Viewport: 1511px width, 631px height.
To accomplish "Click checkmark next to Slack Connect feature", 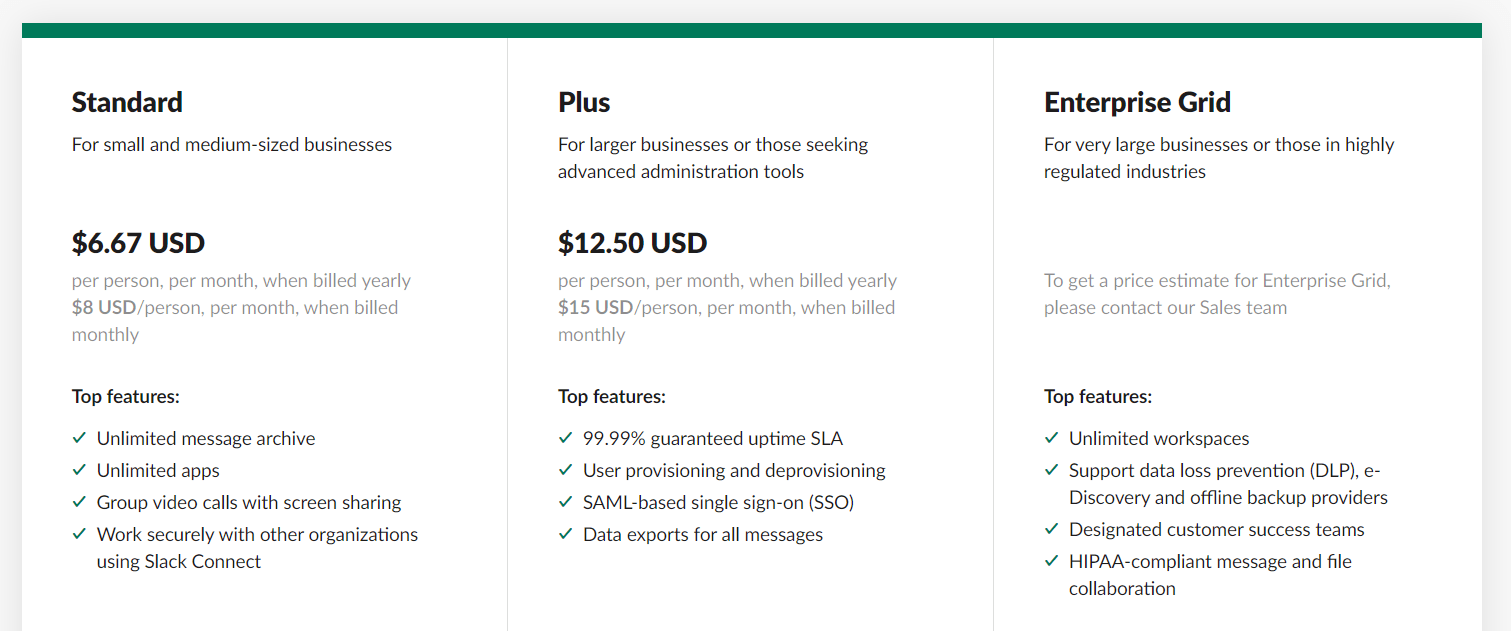I will click(x=79, y=534).
